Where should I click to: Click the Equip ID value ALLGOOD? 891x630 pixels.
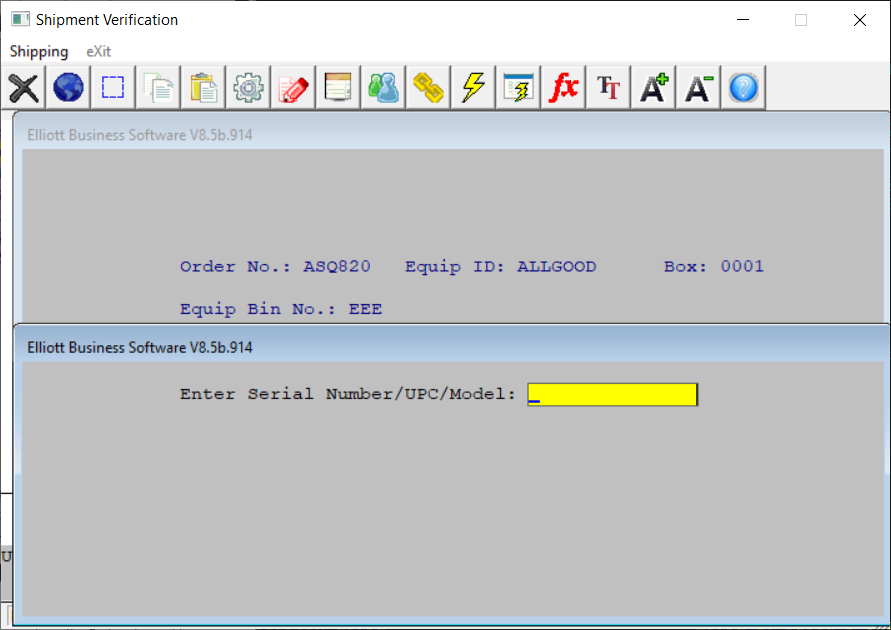(556, 266)
